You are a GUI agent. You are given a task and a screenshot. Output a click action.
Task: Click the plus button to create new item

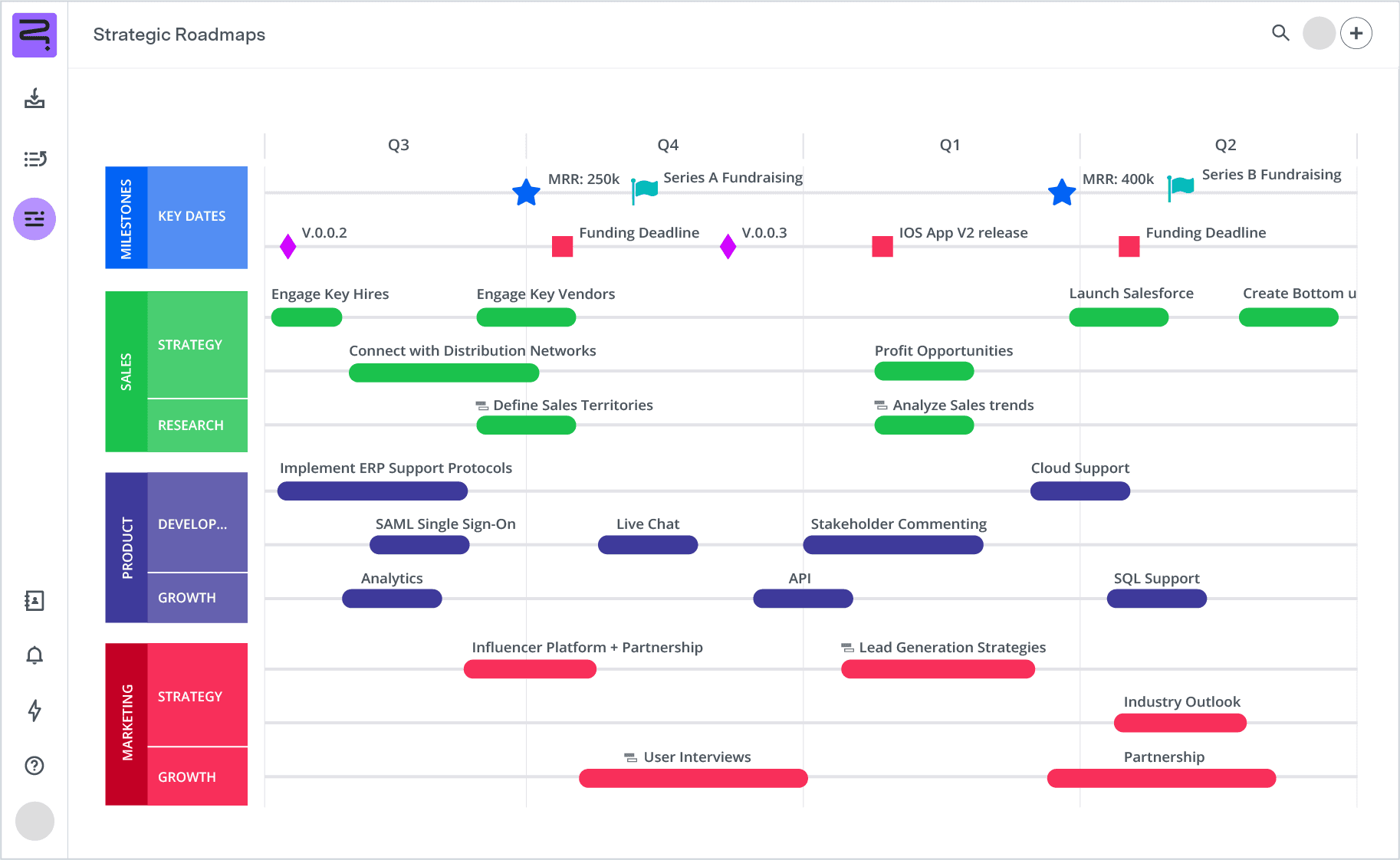tap(1356, 33)
